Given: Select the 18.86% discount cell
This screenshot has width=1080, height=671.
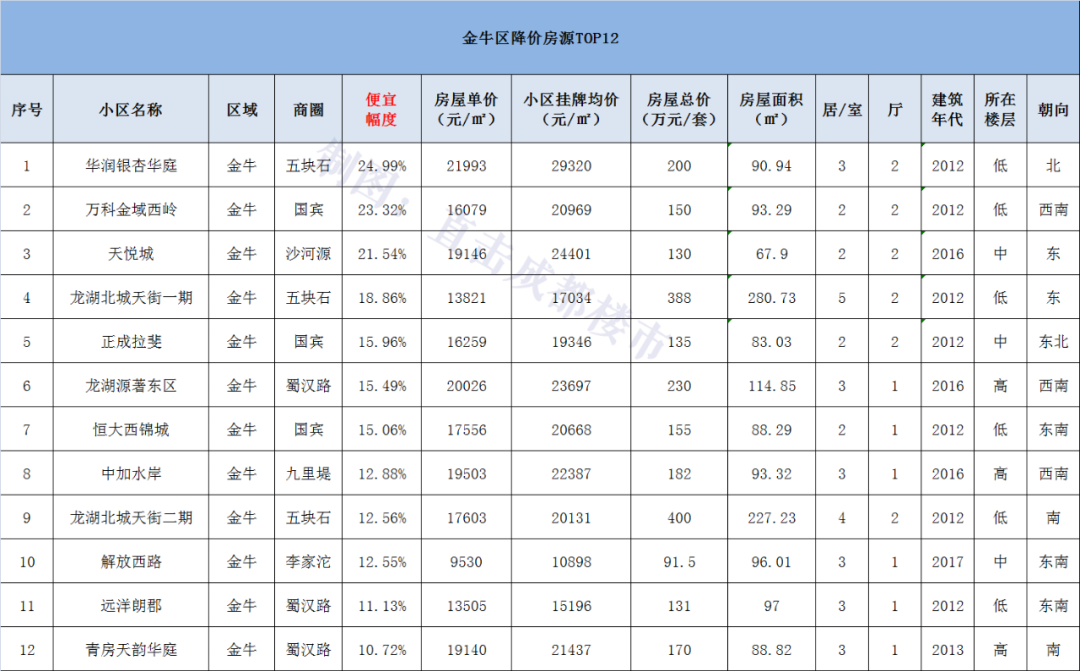Looking at the screenshot, I should tap(382, 298).
